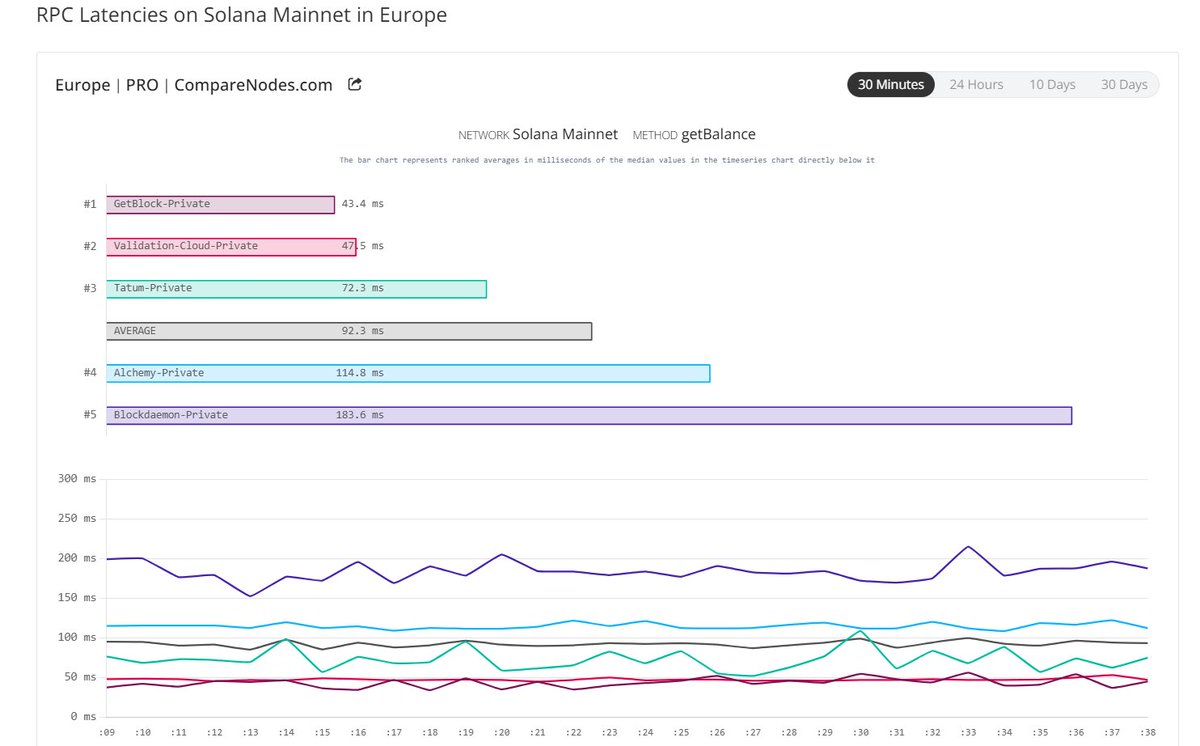Click the :20 time axis label

[x=502, y=733]
